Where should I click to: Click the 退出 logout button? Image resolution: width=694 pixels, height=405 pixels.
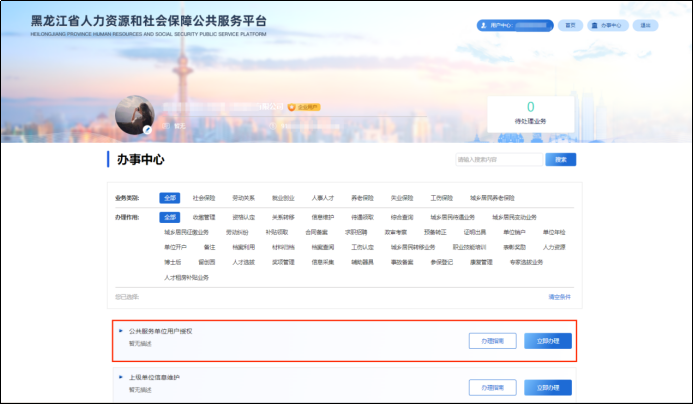coord(645,25)
